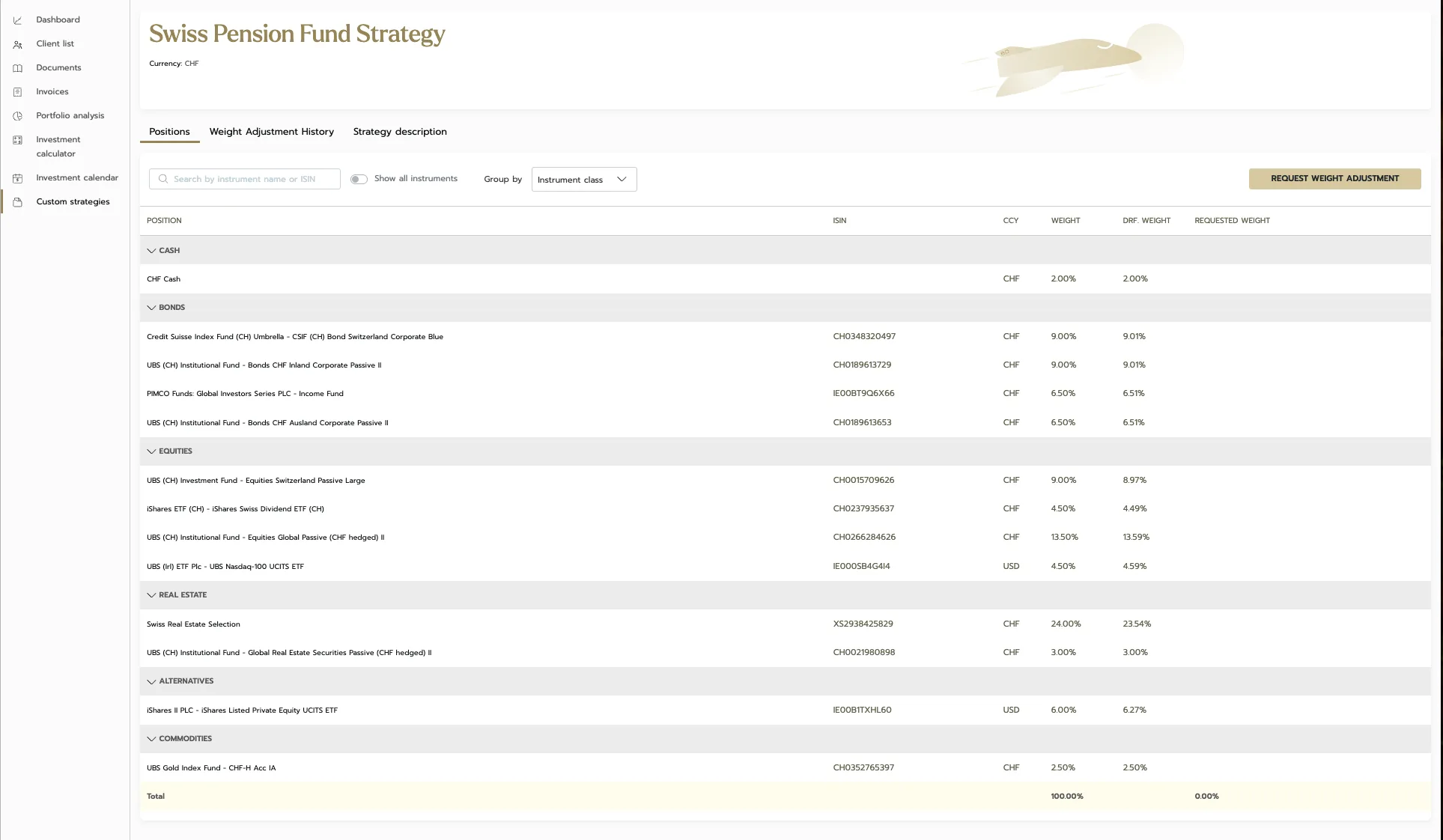The height and width of the screenshot is (840, 1443).
Task: Click 13.59% drift weight value
Action: 1136,537
